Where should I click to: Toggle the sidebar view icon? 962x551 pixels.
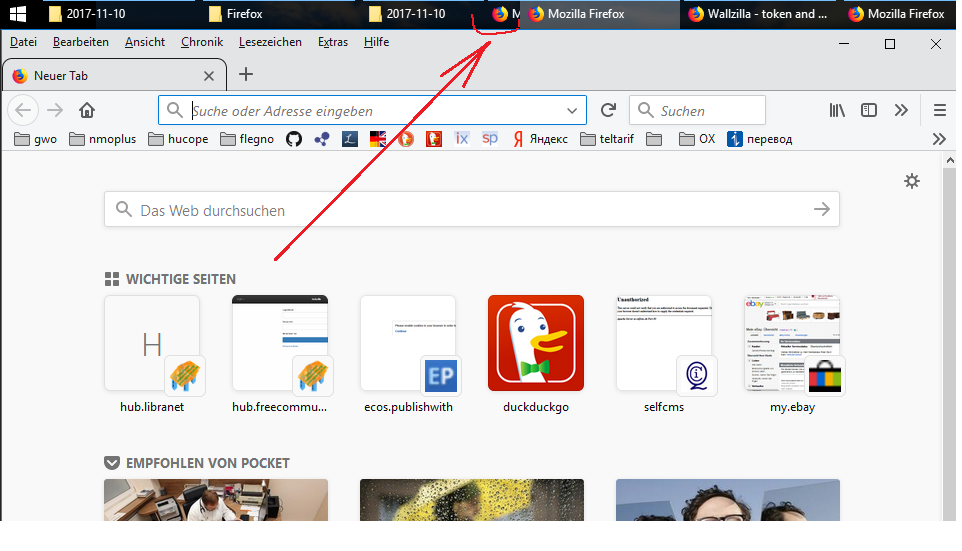click(x=869, y=111)
